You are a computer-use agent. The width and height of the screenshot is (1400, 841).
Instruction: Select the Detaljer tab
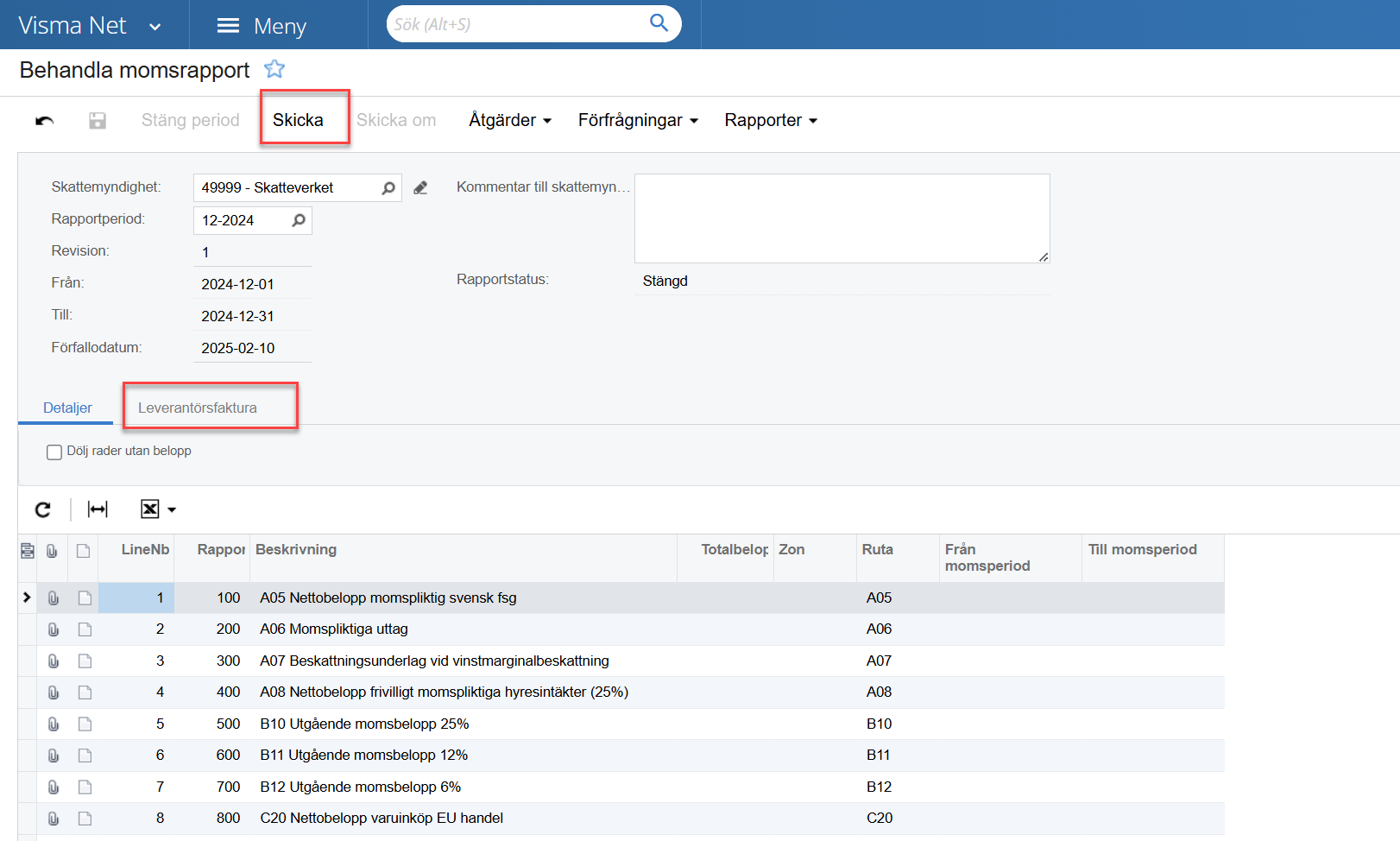67,408
